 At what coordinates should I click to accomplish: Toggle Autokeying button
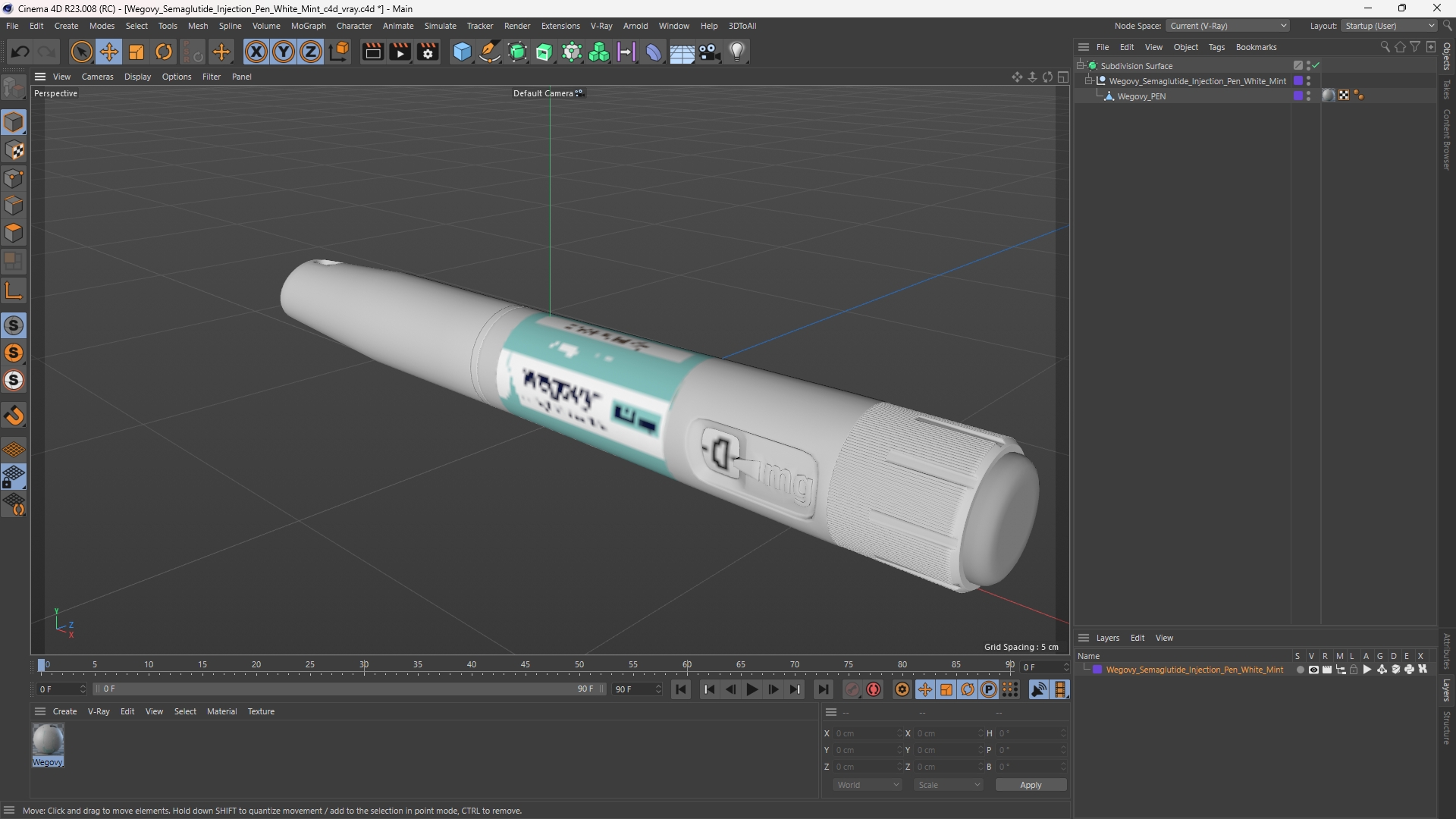[x=874, y=689]
